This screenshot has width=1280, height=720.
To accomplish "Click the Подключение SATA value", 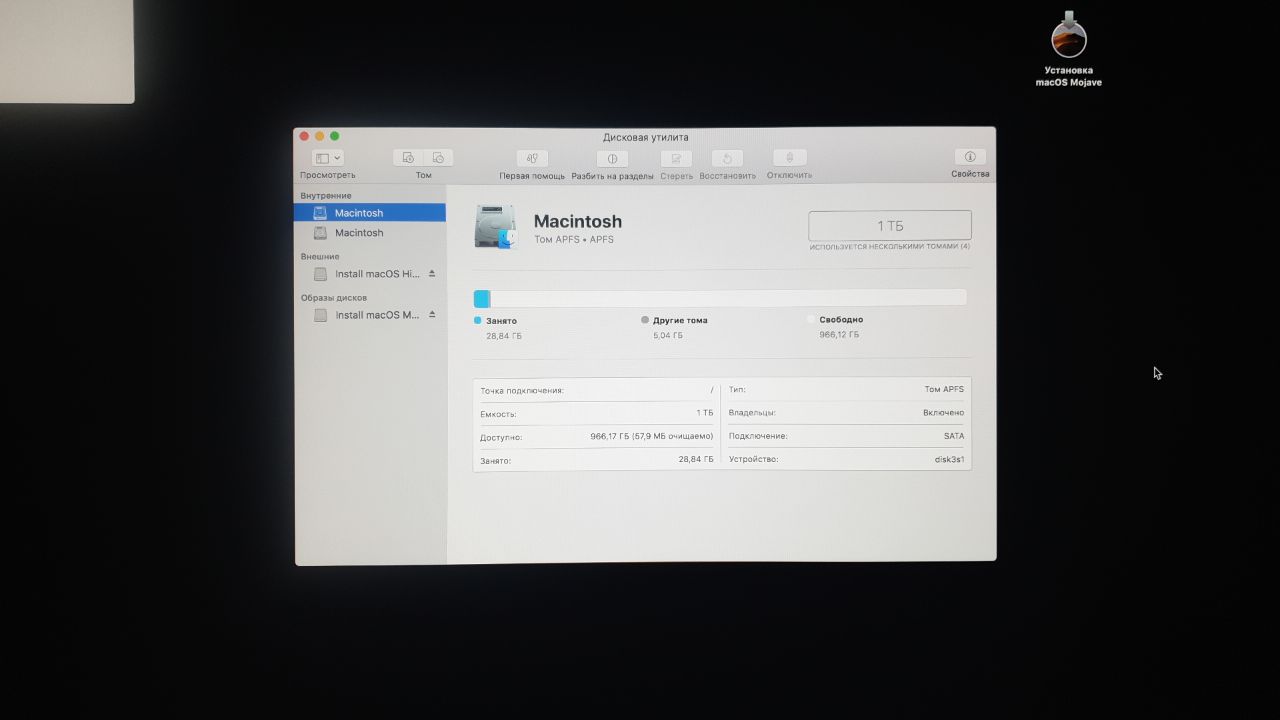I will tap(954, 436).
